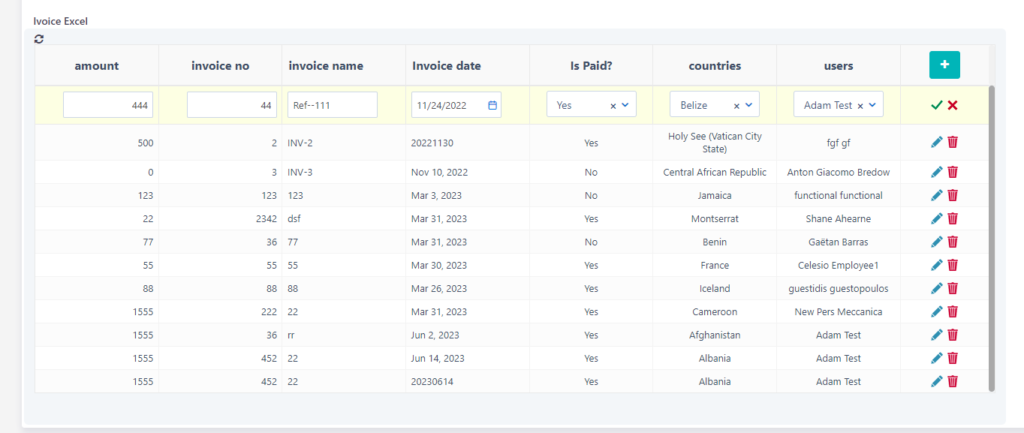Image resolution: width=1024 pixels, height=433 pixels.
Task: Clear the Belize country selection
Action: [736, 105]
